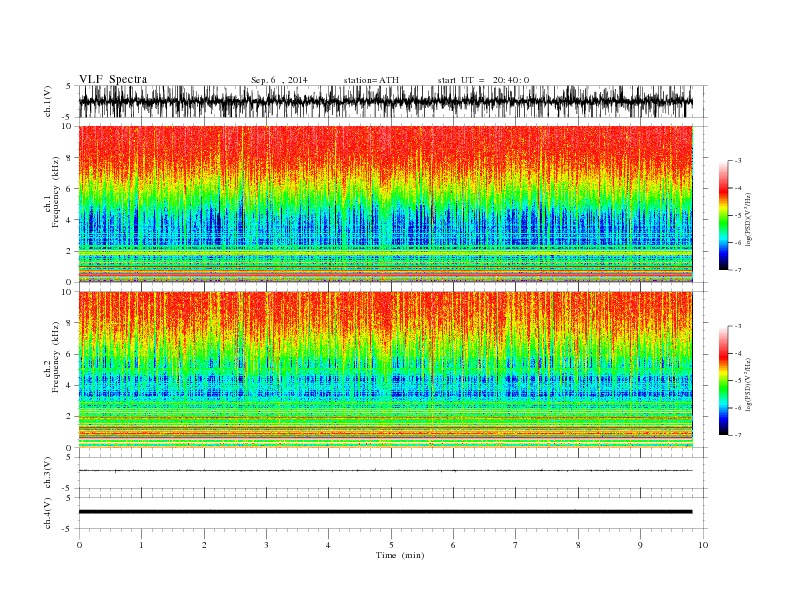This screenshot has height=612, width=792.
Task: Click the "-7" value on ch.2 colorbar
Action: 737,435
